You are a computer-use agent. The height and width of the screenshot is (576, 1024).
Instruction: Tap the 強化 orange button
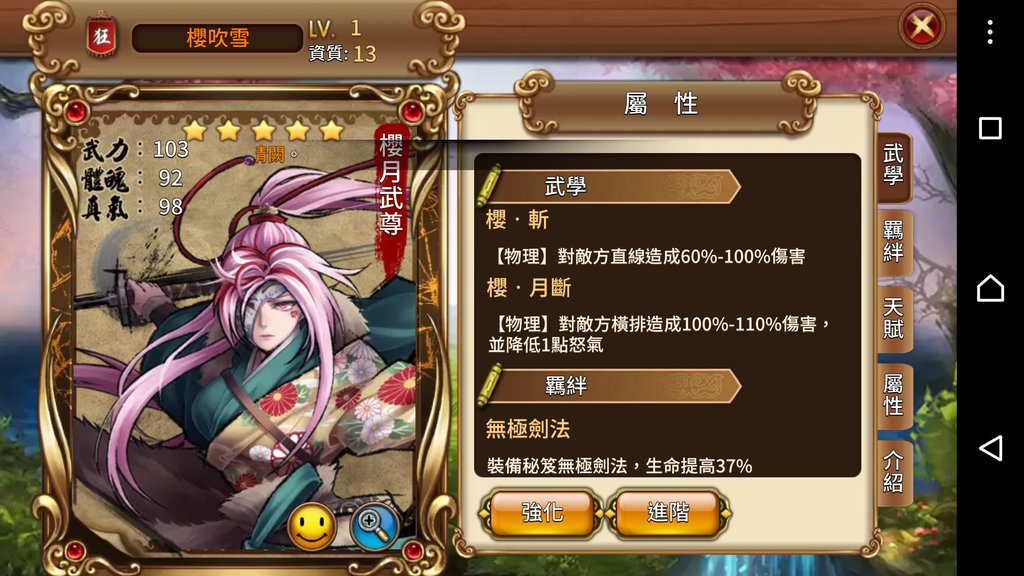click(541, 513)
